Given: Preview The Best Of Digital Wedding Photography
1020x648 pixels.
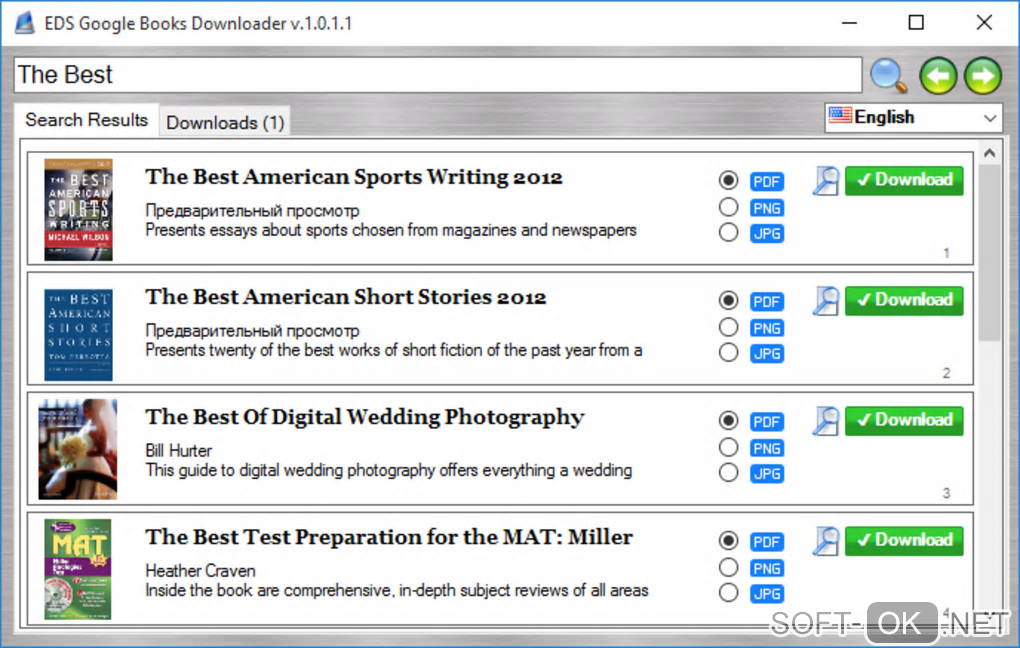Looking at the screenshot, I should coord(826,421).
